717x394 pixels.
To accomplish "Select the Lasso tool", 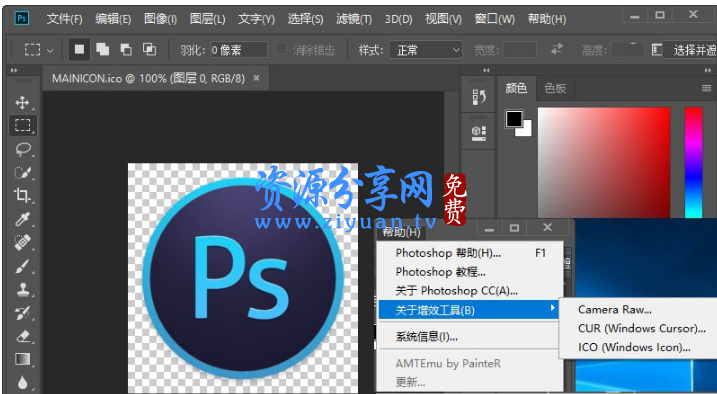I will tap(22, 149).
